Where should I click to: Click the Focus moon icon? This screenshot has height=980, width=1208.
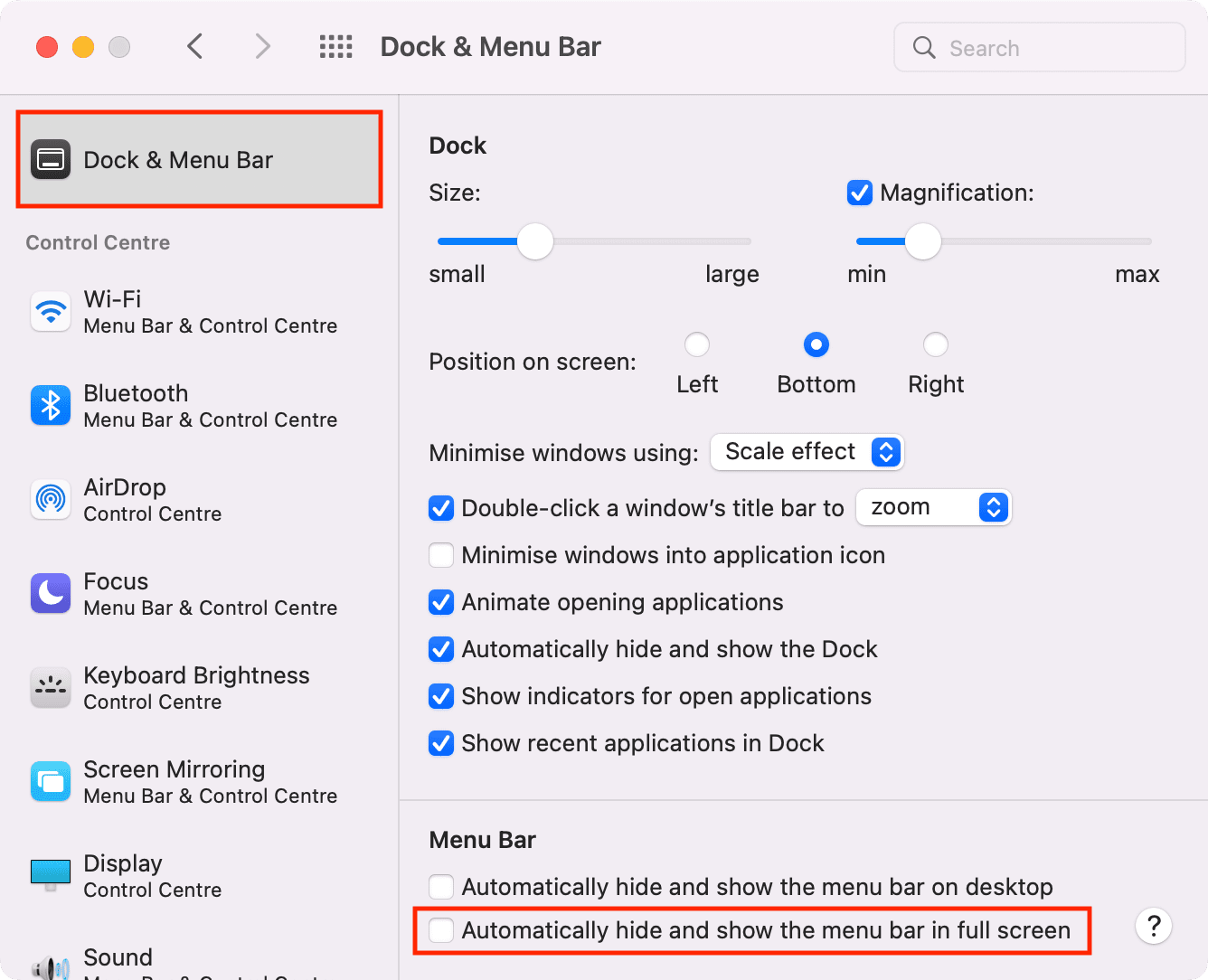tap(51, 594)
